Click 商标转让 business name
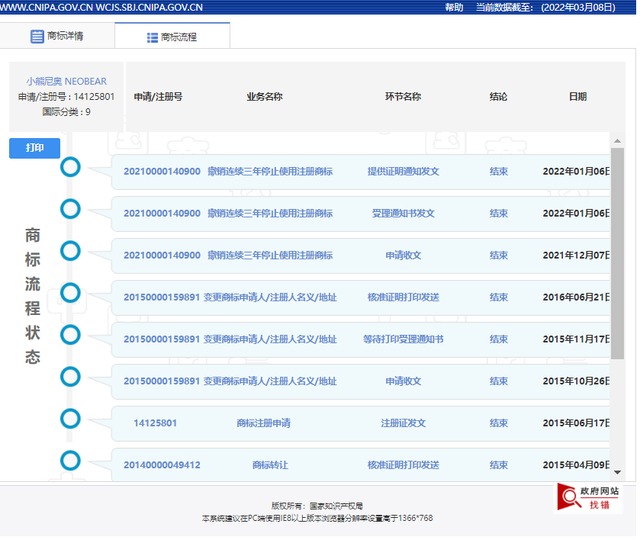This screenshot has height=540, width=640. (270, 465)
